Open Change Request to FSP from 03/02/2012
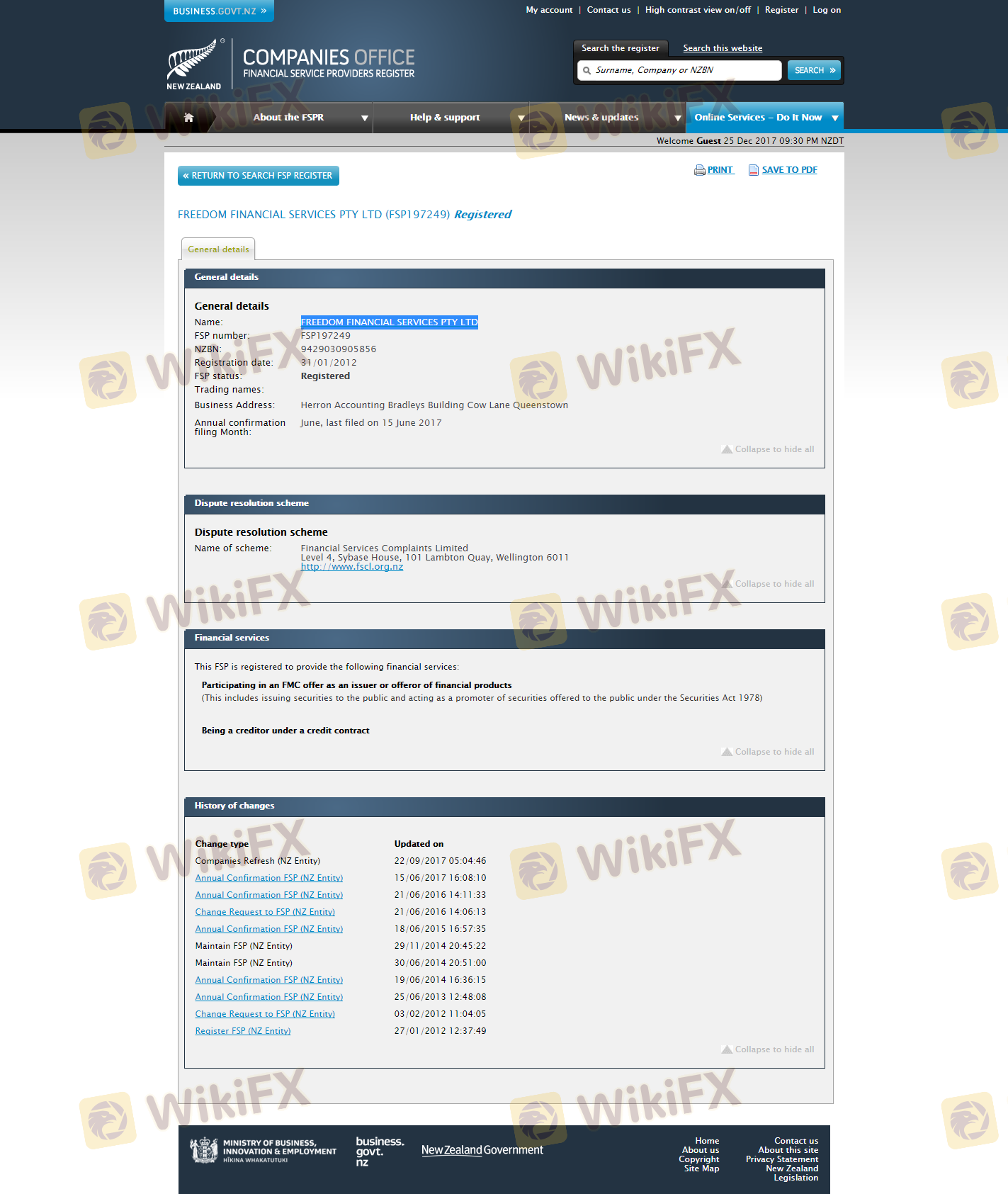The image size is (1008, 1194). pyautogui.click(x=265, y=1014)
